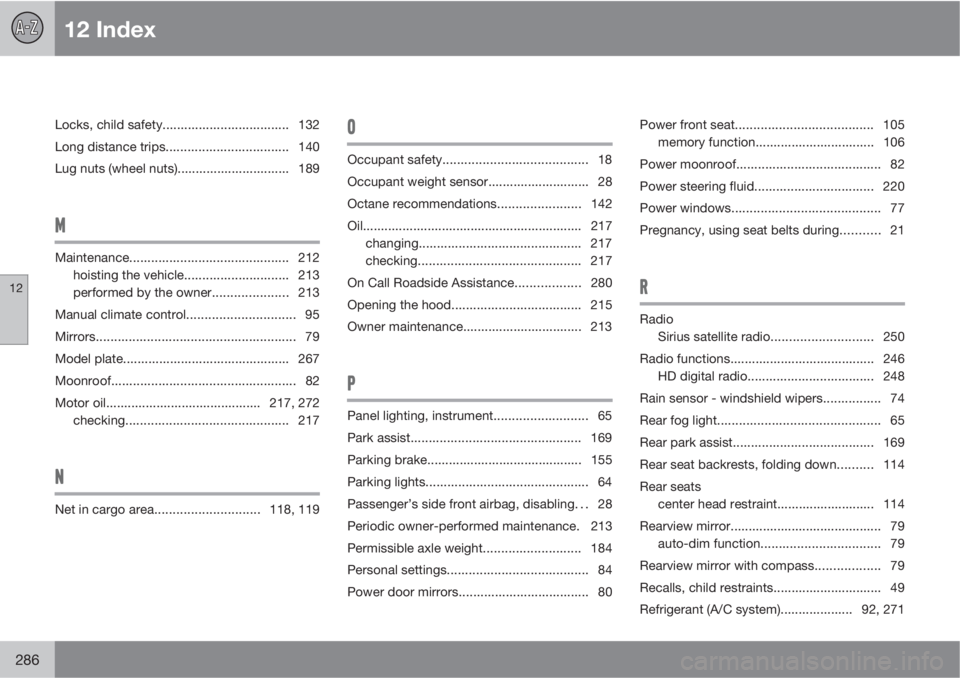This screenshot has width=960, height=678.
Task: Click the 'Park assist' entry
Action: pos(479,438)
